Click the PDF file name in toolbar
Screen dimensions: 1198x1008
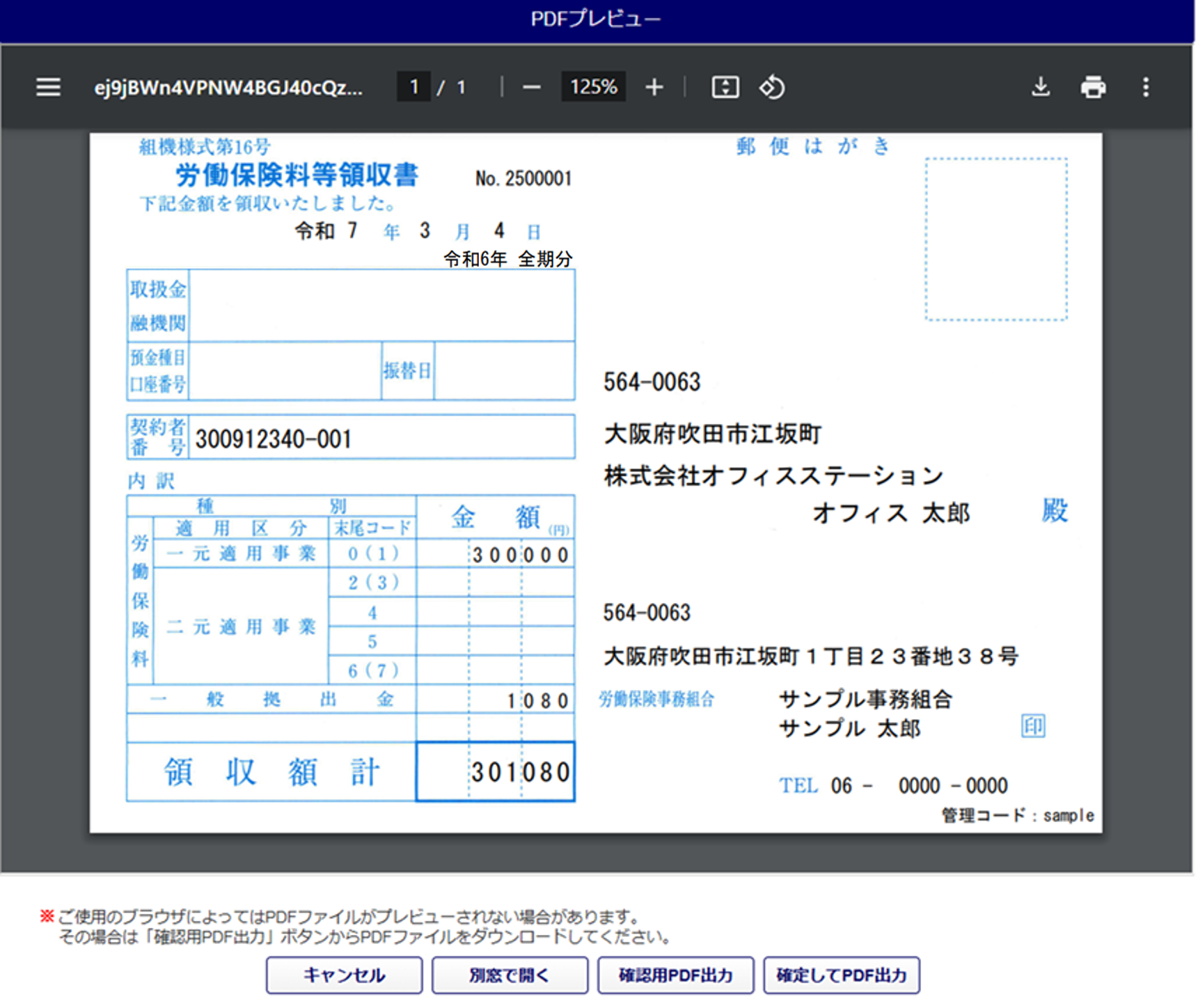point(228,88)
